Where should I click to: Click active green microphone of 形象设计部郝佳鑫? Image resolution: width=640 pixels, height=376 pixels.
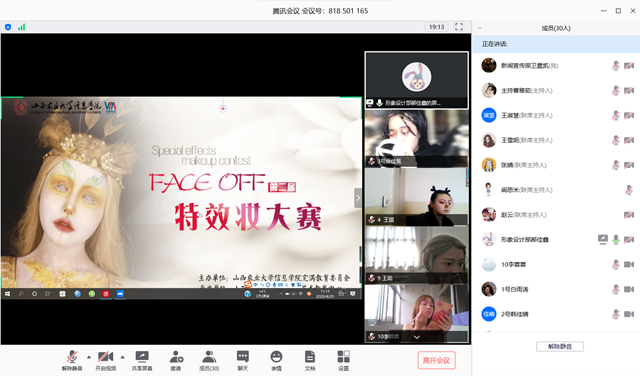pos(616,240)
